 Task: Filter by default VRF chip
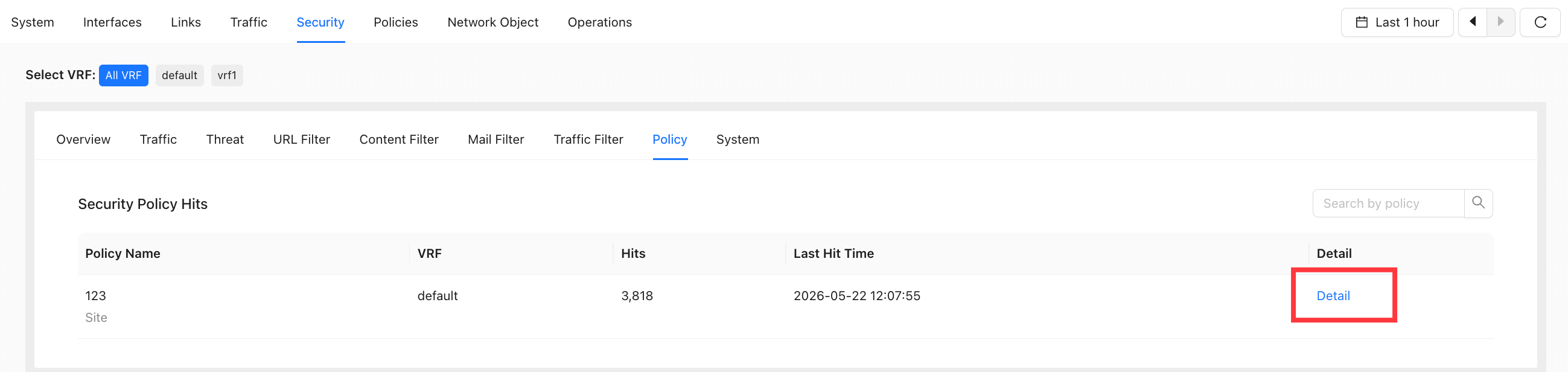180,75
